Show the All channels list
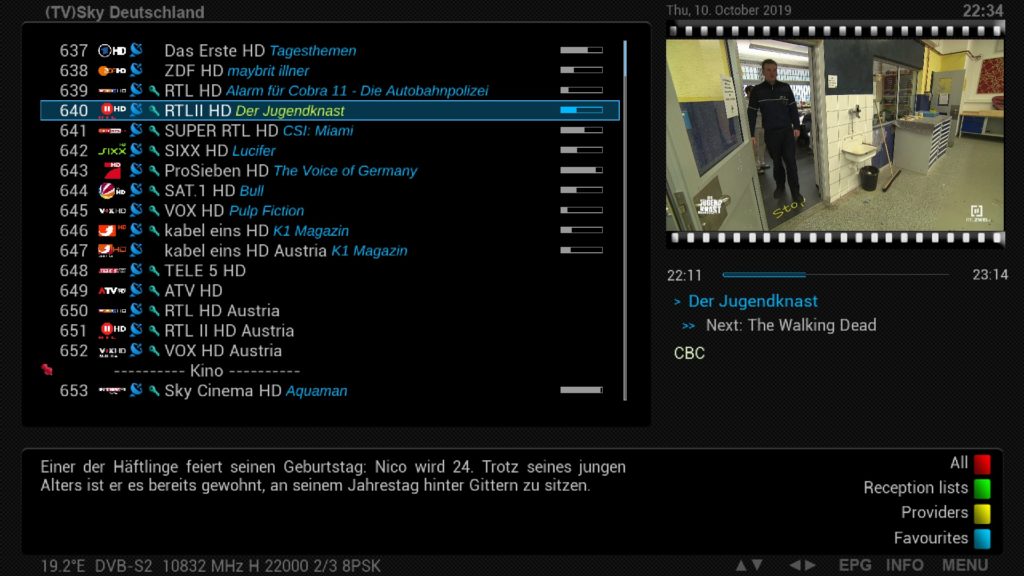The width and height of the screenshot is (1024, 576). point(959,463)
